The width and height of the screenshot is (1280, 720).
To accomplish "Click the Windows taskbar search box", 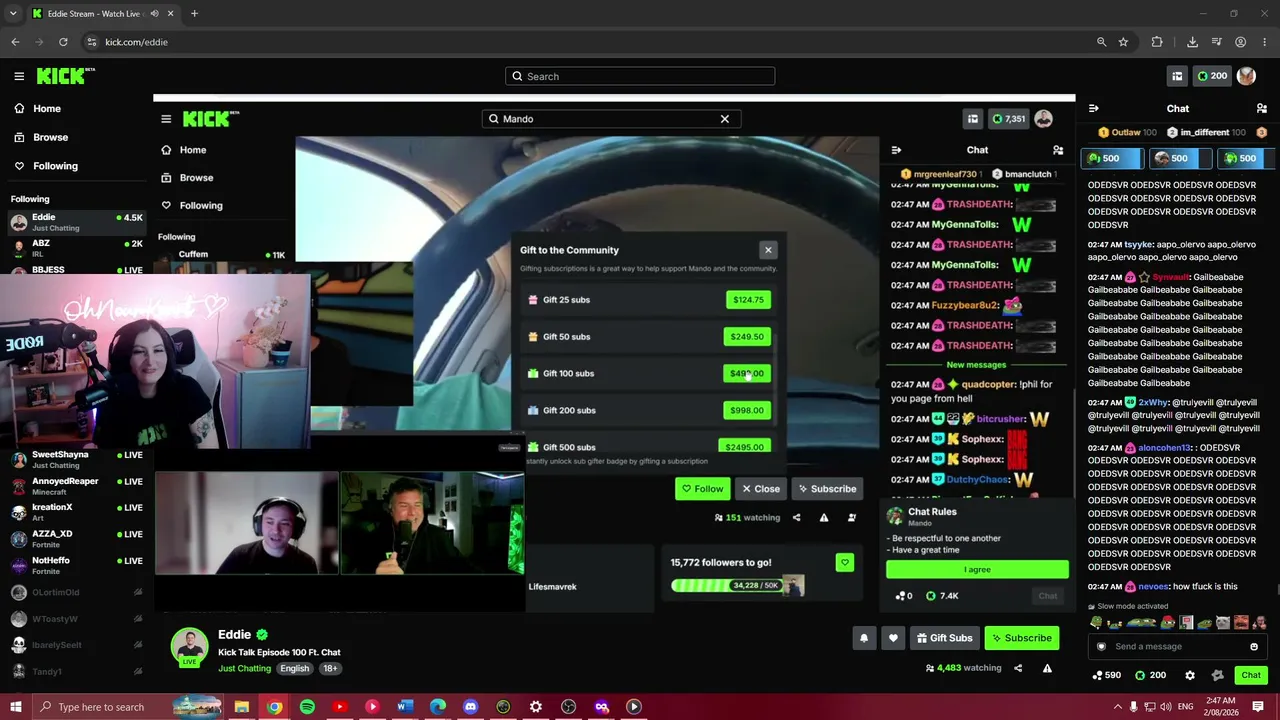I will coord(103,707).
